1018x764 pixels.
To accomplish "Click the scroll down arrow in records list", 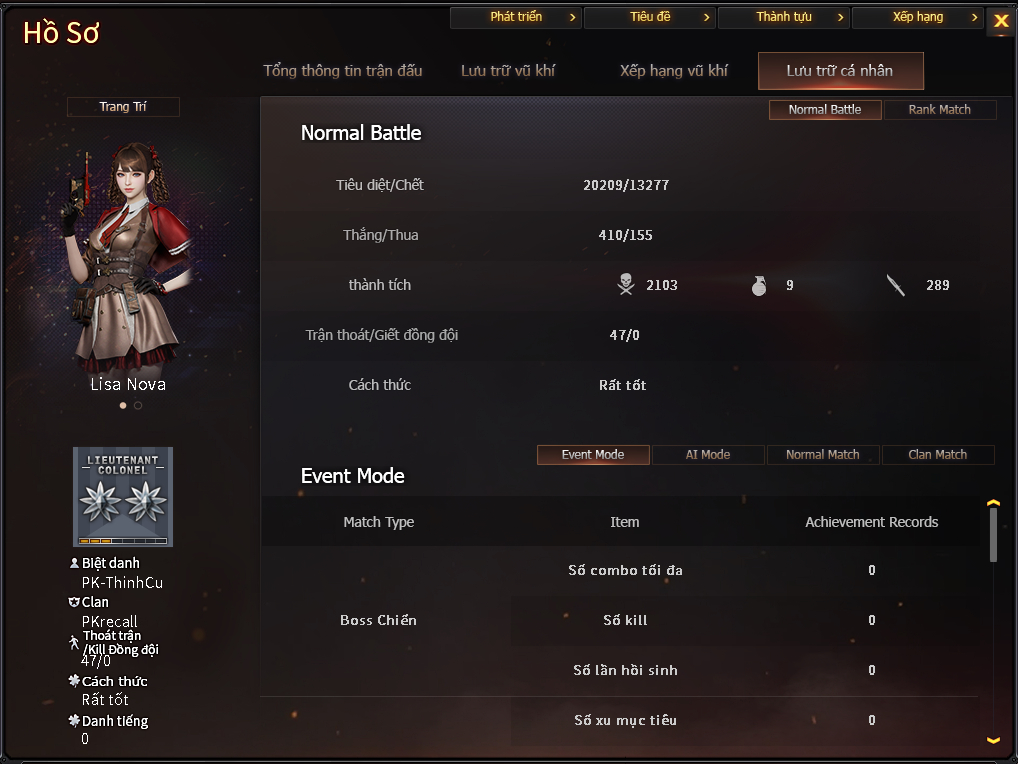I will click(x=993, y=741).
